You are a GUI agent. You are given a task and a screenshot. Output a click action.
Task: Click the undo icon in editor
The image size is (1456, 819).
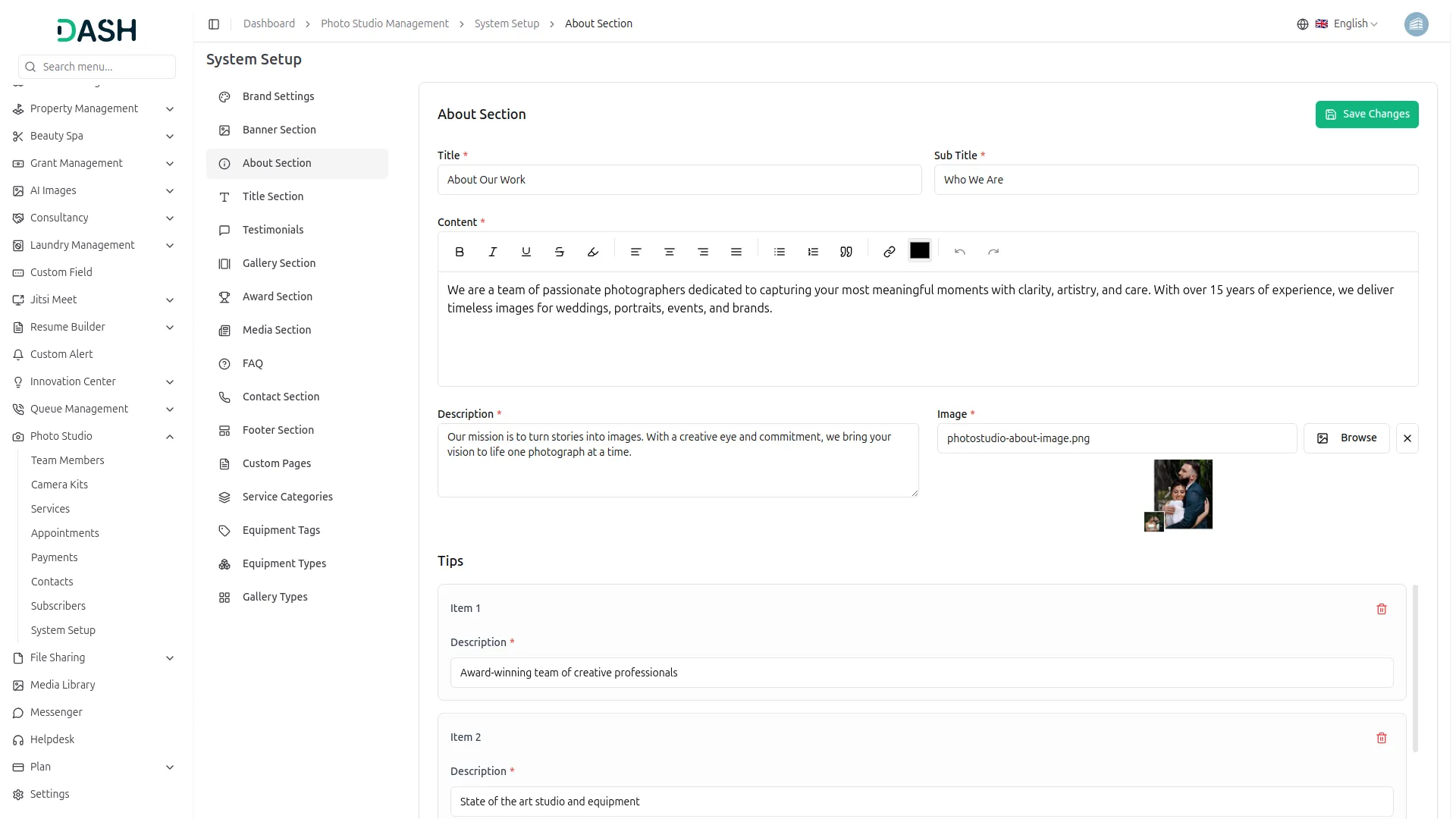960,252
